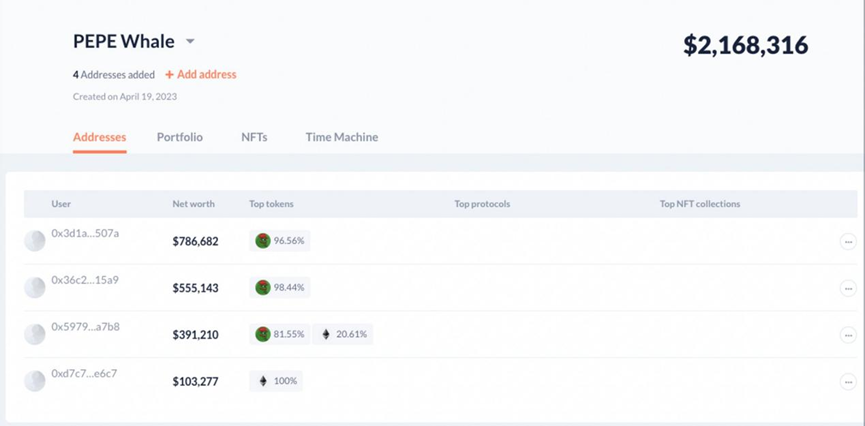Click the total value $2,168,316

745,45
